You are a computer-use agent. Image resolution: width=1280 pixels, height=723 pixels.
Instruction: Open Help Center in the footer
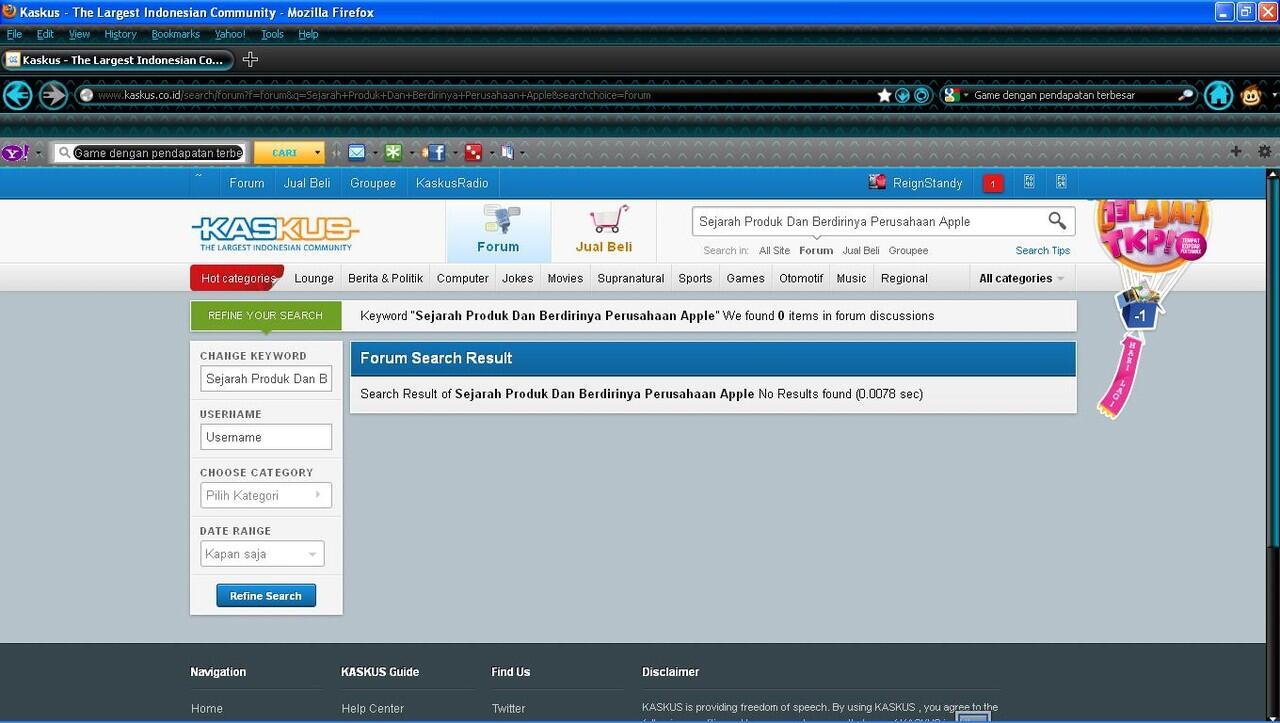point(373,709)
